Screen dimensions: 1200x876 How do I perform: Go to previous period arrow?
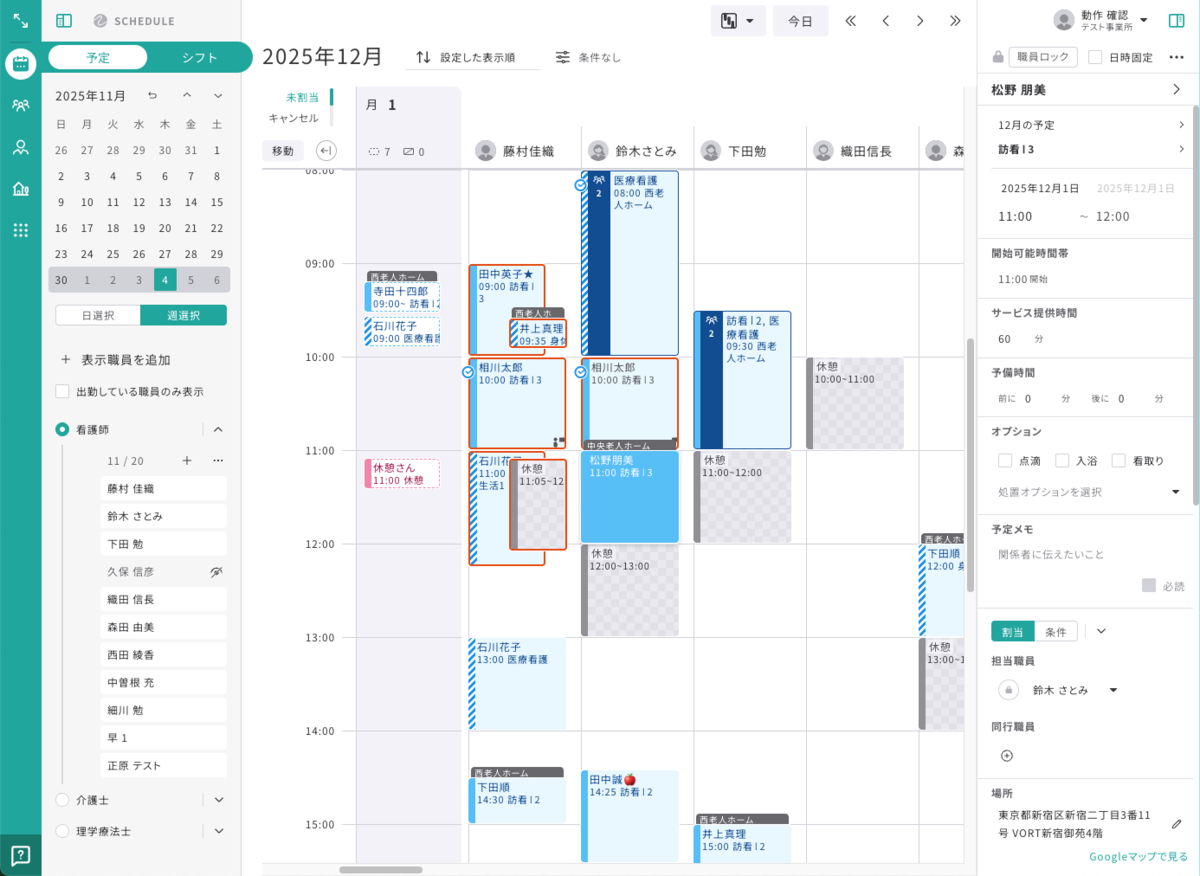pyautogui.click(x=886, y=20)
